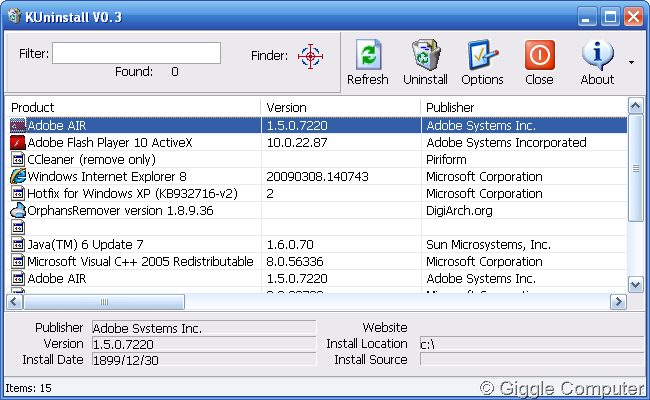This screenshot has width=650, height=400.
Task: Select Hotfix for Windows XP (KB932716-v2)
Action: (x=132, y=194)
